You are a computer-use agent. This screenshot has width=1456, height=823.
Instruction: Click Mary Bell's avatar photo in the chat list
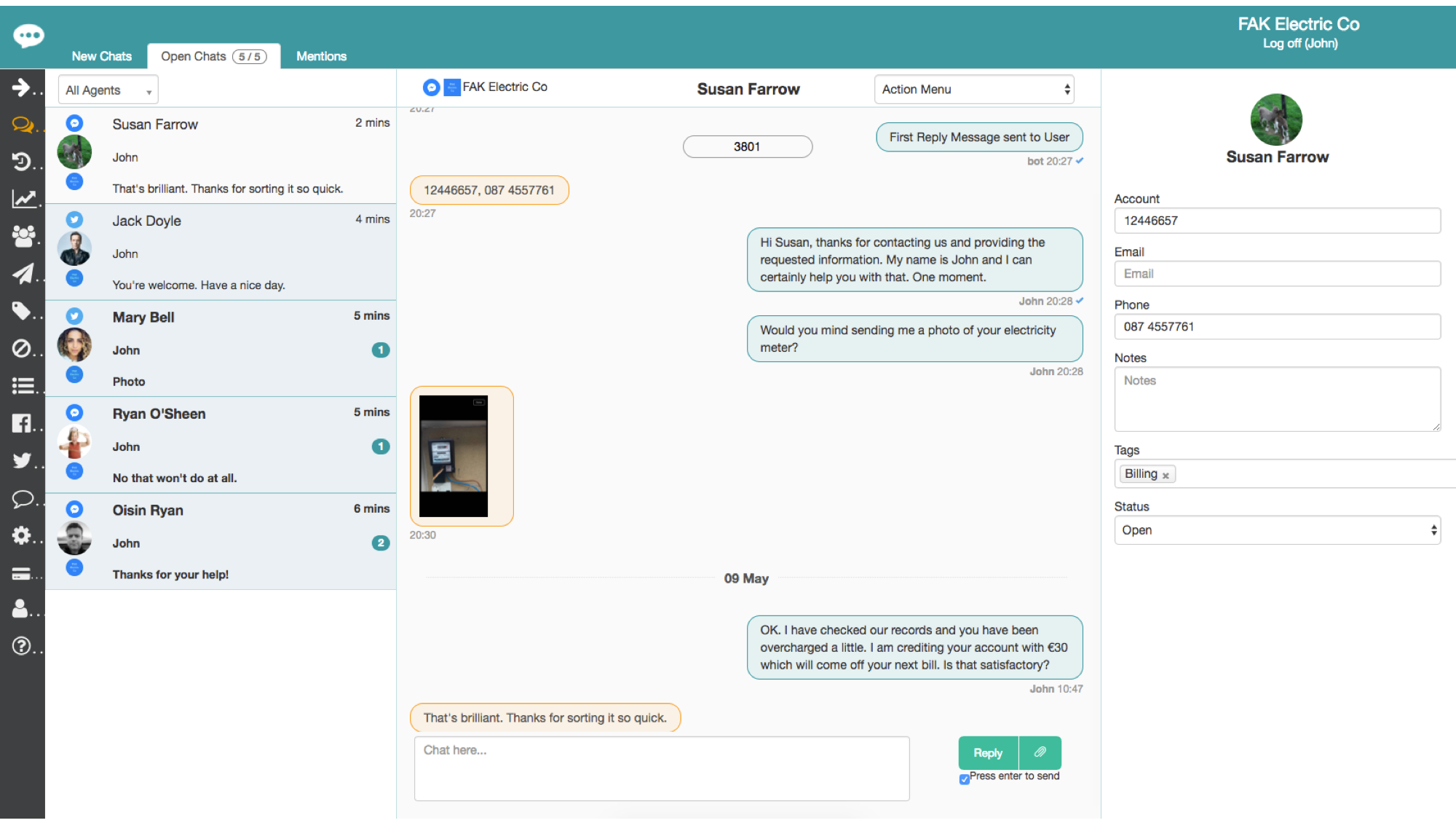click(x=74, y=345)
